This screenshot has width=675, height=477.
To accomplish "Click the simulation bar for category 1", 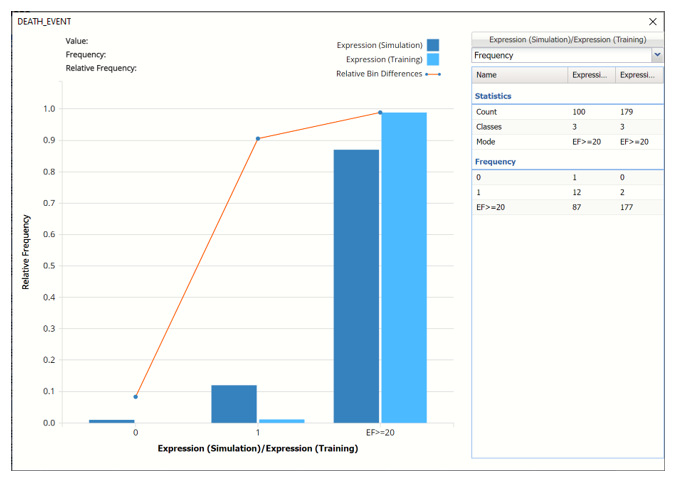I will click(234, 404).
